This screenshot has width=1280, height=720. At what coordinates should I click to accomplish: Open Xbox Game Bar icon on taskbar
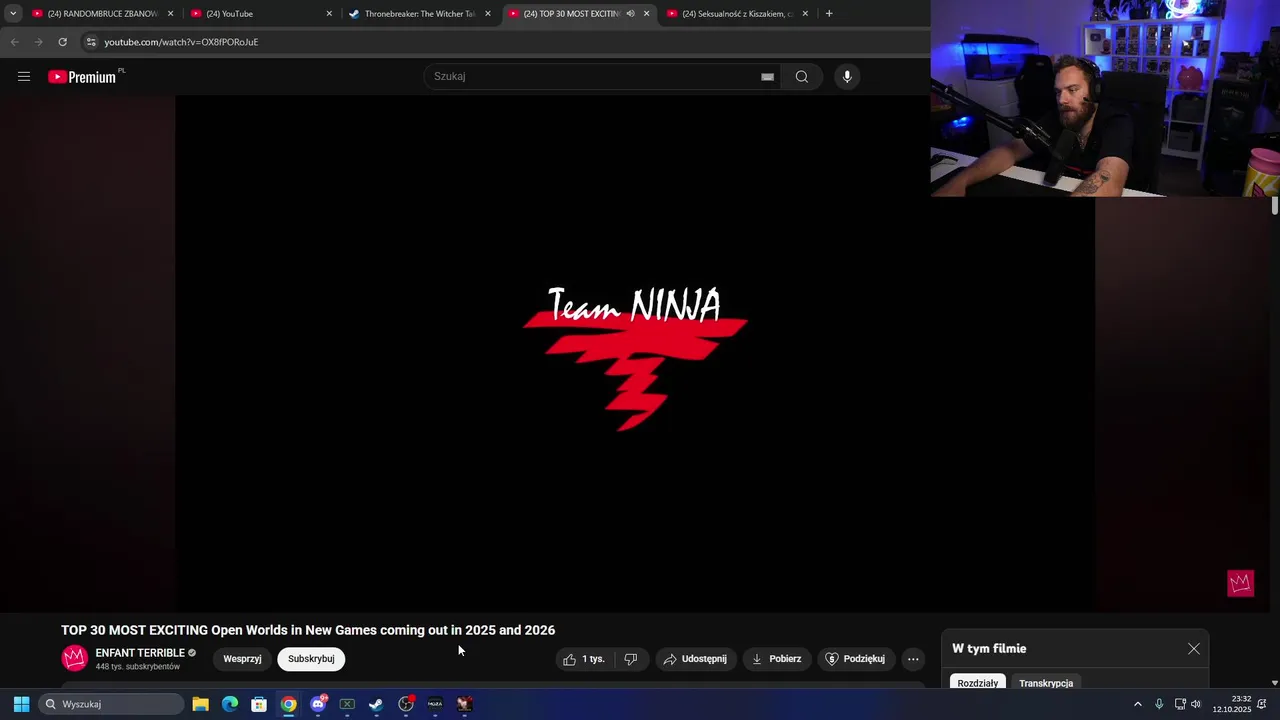tap(347, 704)
